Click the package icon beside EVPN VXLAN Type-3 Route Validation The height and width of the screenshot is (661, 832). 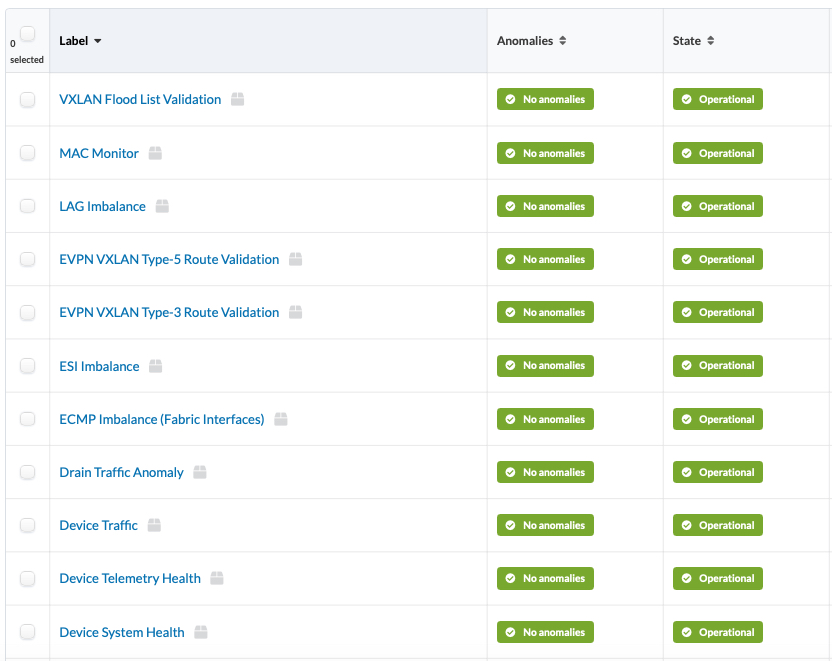click(x=296, y=312)
